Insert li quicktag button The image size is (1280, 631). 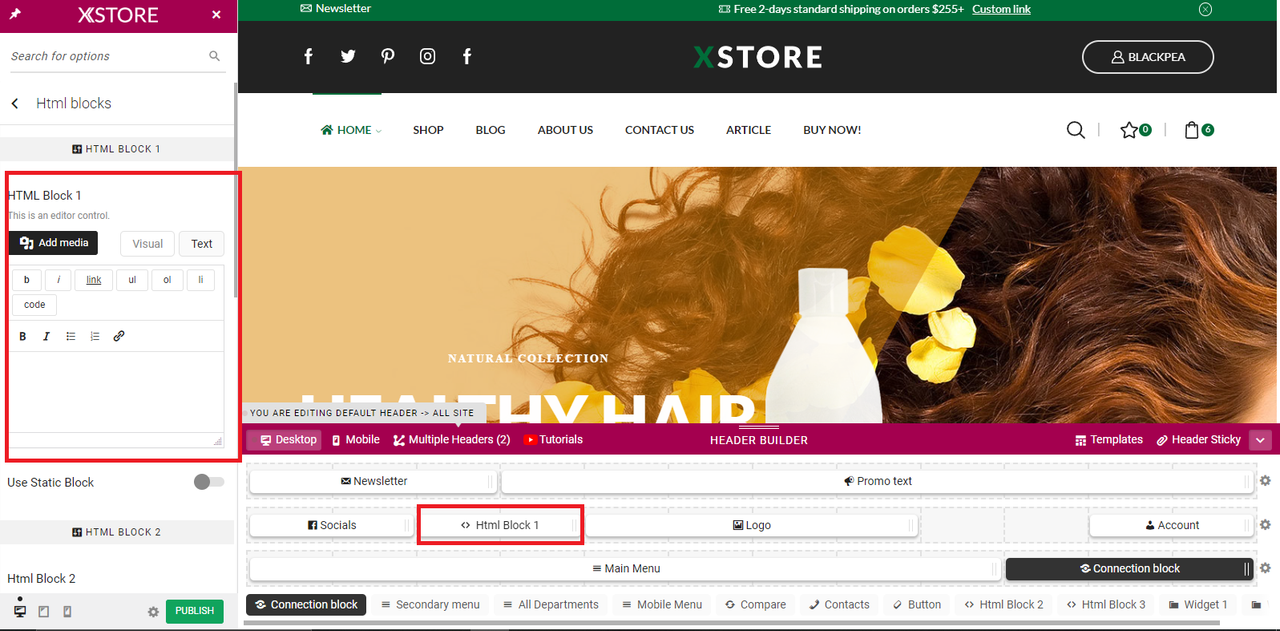tap(200, 280)
